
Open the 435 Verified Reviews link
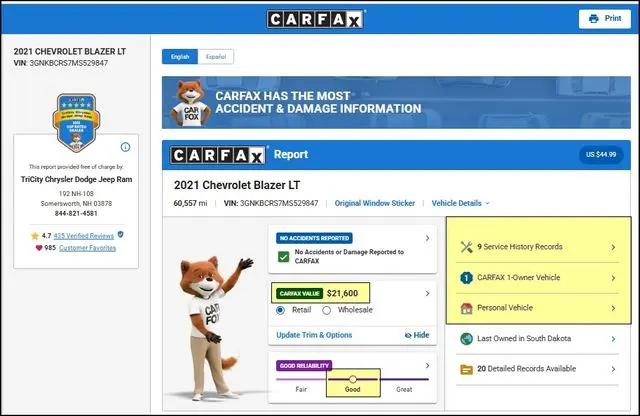point(84,236)
